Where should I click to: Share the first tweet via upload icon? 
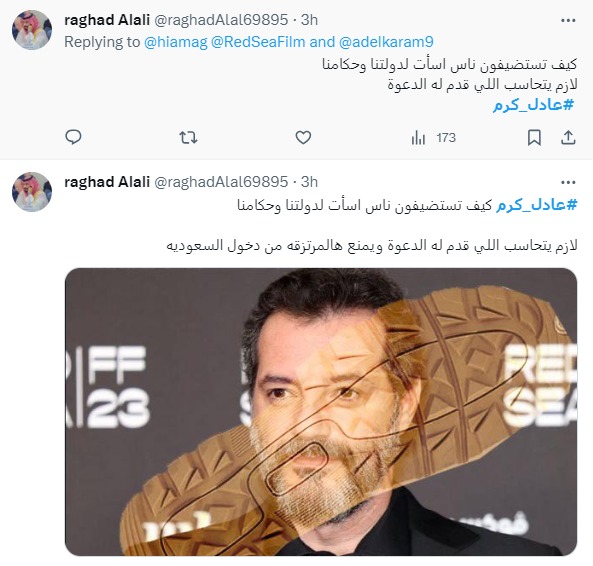[568, 138]
